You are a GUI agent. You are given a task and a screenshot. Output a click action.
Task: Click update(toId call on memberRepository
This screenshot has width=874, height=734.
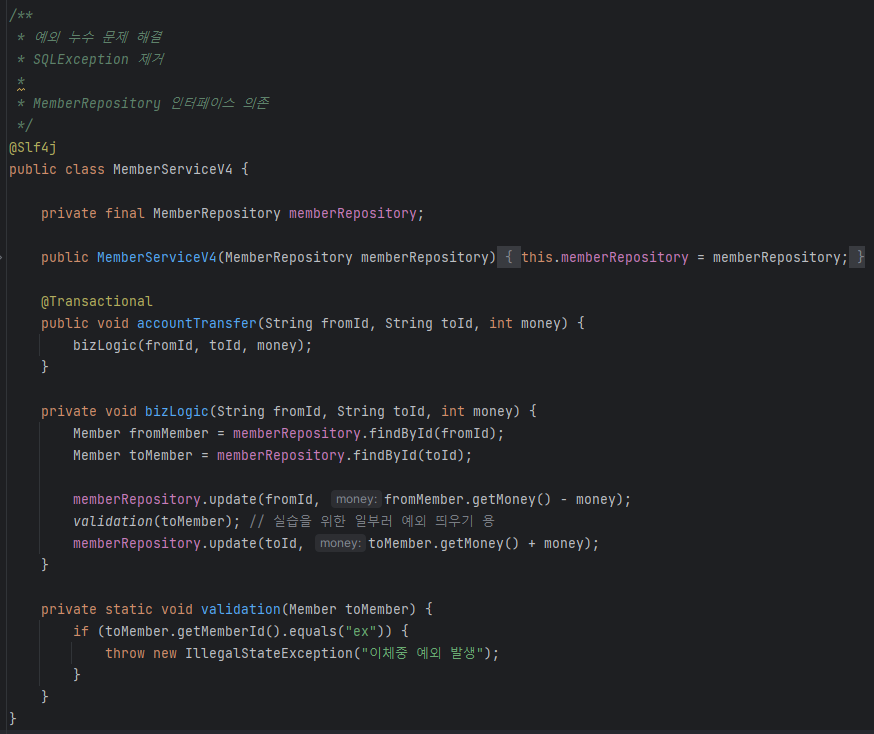tap(253, 543)
